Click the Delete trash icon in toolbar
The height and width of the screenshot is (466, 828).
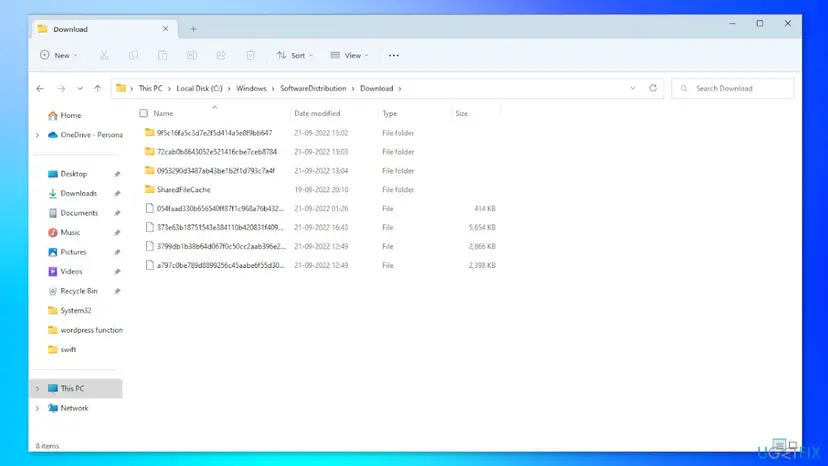(250, 55)
